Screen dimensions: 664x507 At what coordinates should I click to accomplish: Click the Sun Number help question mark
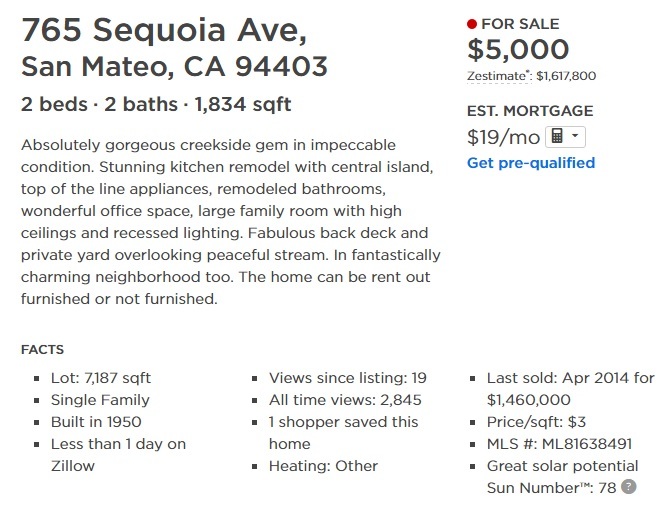628,487
